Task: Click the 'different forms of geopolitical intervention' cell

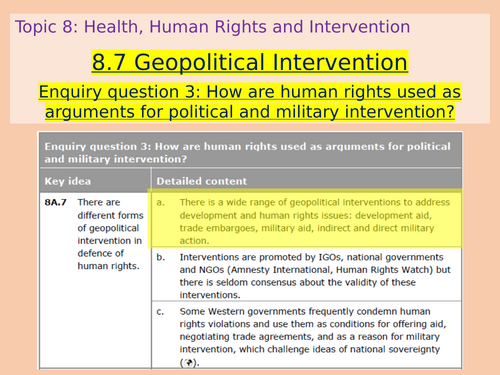Action: (110, 234)
